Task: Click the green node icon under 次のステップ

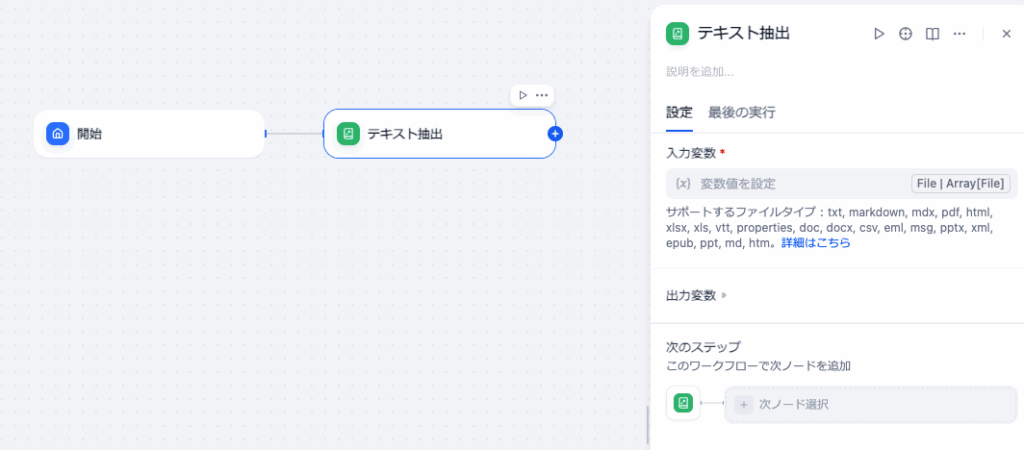Action: tap(683, 403)
